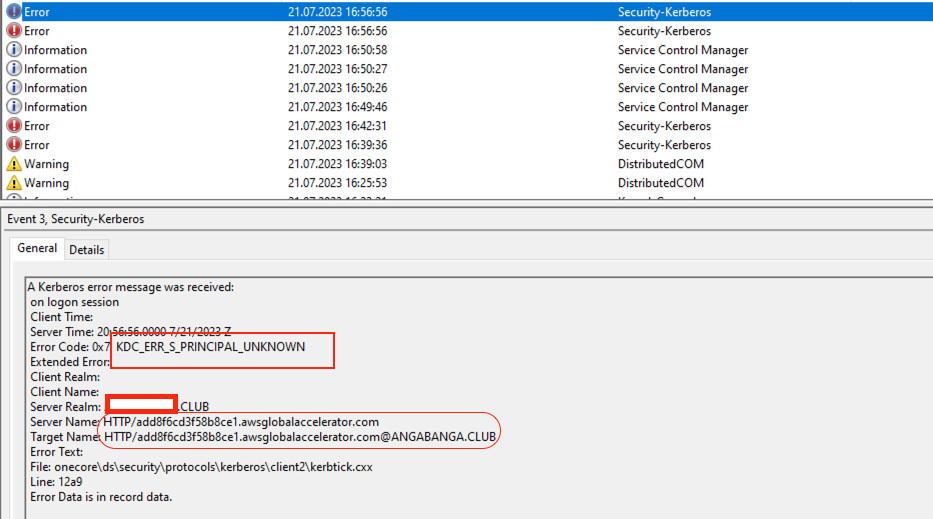Click the information icon for the 16:49:46 event
The width and height of the screenshot is (933, 519).
point(14,107)
